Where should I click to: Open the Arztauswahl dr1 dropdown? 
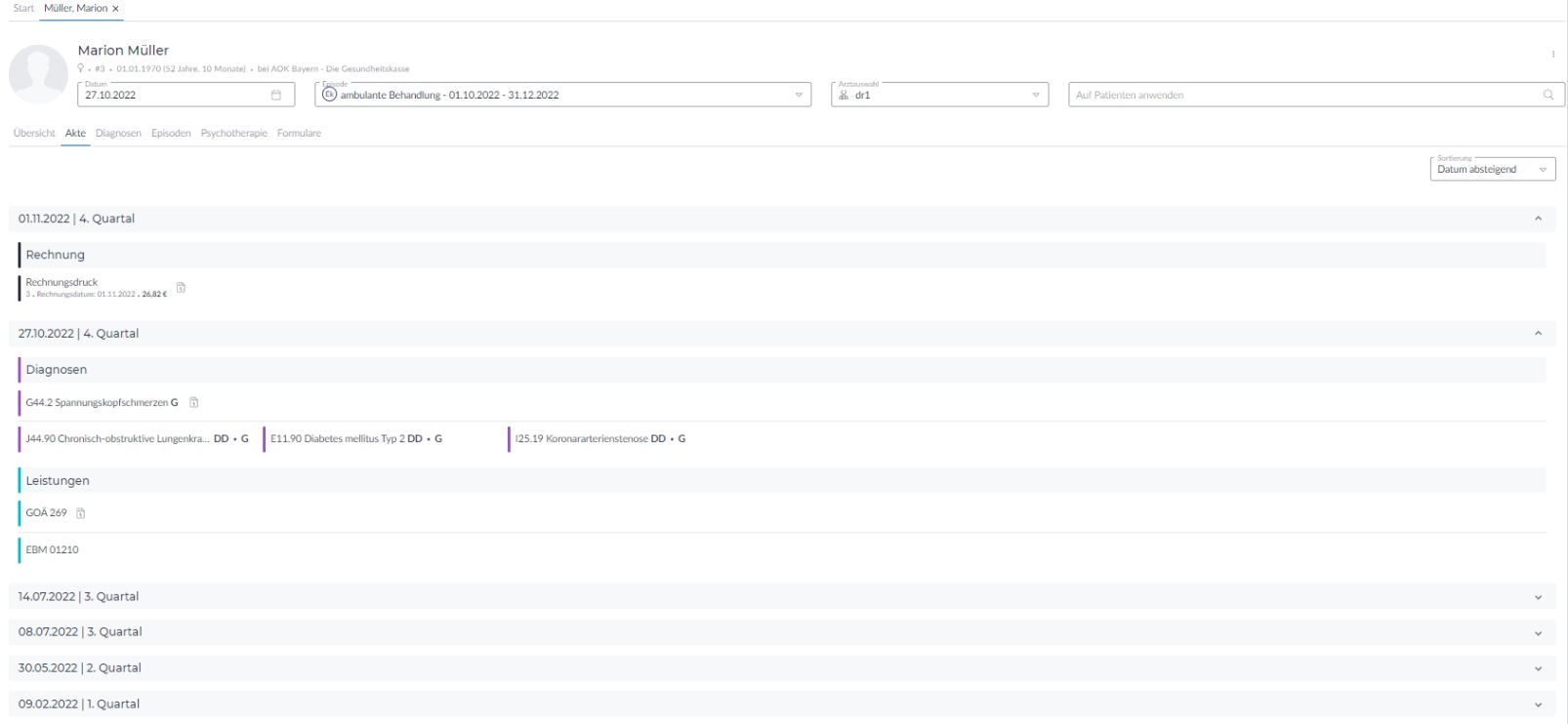pyautogui.click(x=1036, y=95)
